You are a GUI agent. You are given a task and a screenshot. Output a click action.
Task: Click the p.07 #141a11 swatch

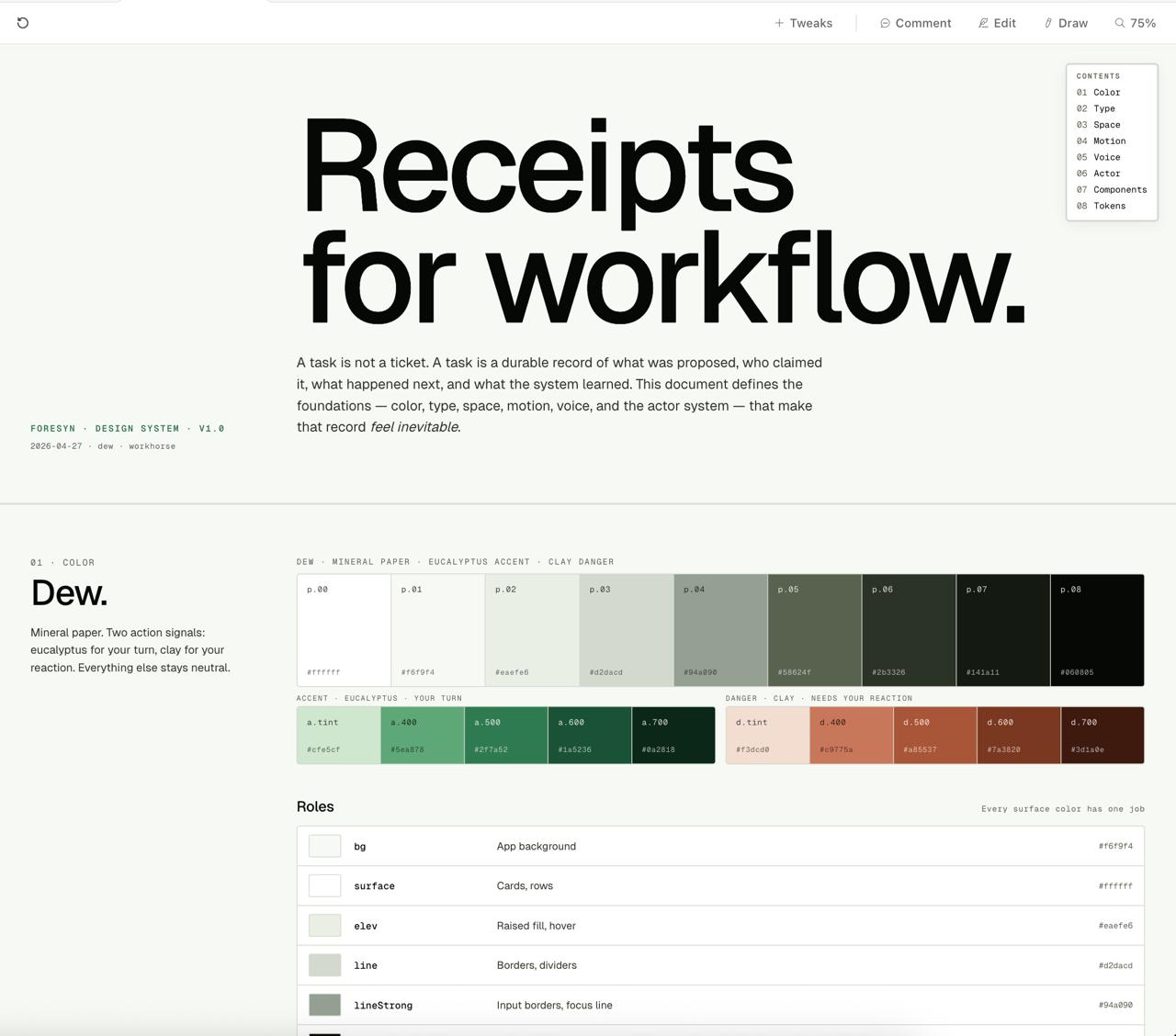point(1003,630)
